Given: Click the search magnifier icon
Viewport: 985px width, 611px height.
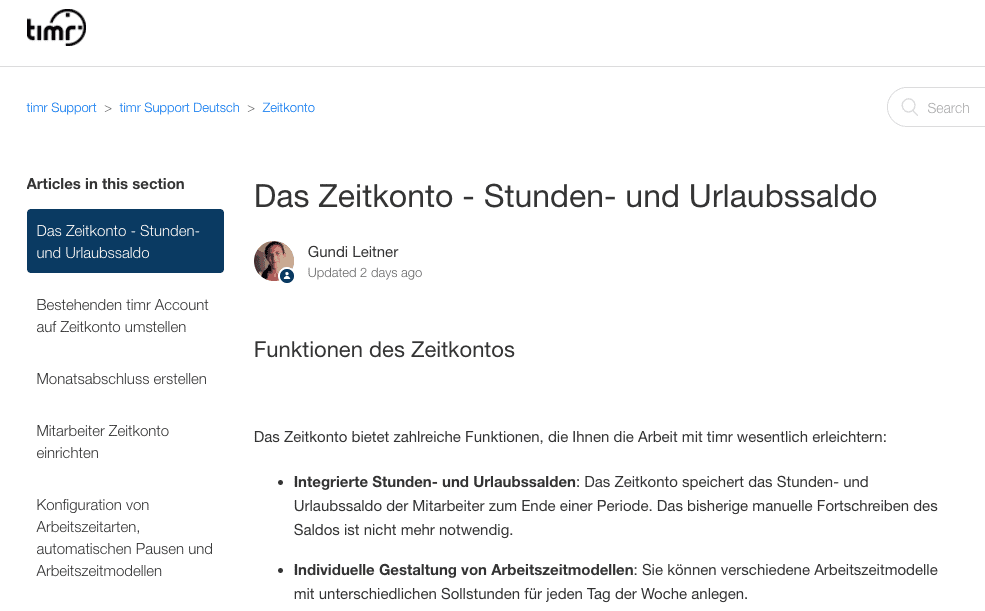Looking at the screenshot, I should pyautogui.click(x=909, y=107).
